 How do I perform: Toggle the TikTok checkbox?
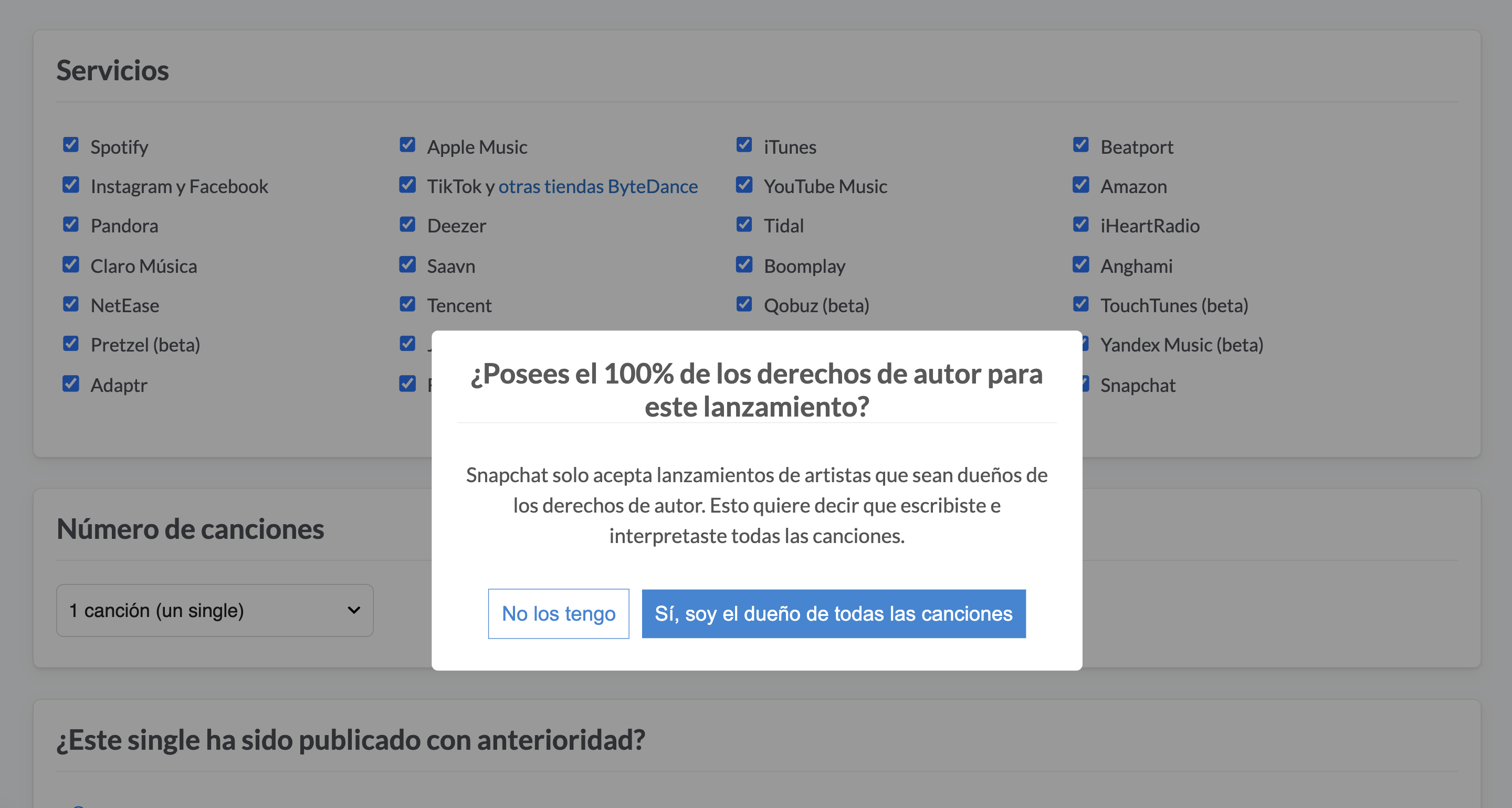pos(407,184)
